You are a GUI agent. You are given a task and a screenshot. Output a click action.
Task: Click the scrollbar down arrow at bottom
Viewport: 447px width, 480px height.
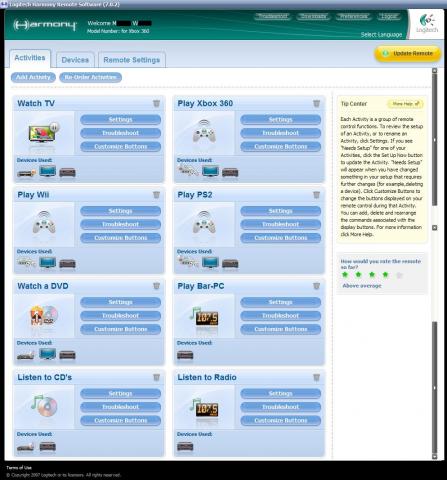pos(434,456)
